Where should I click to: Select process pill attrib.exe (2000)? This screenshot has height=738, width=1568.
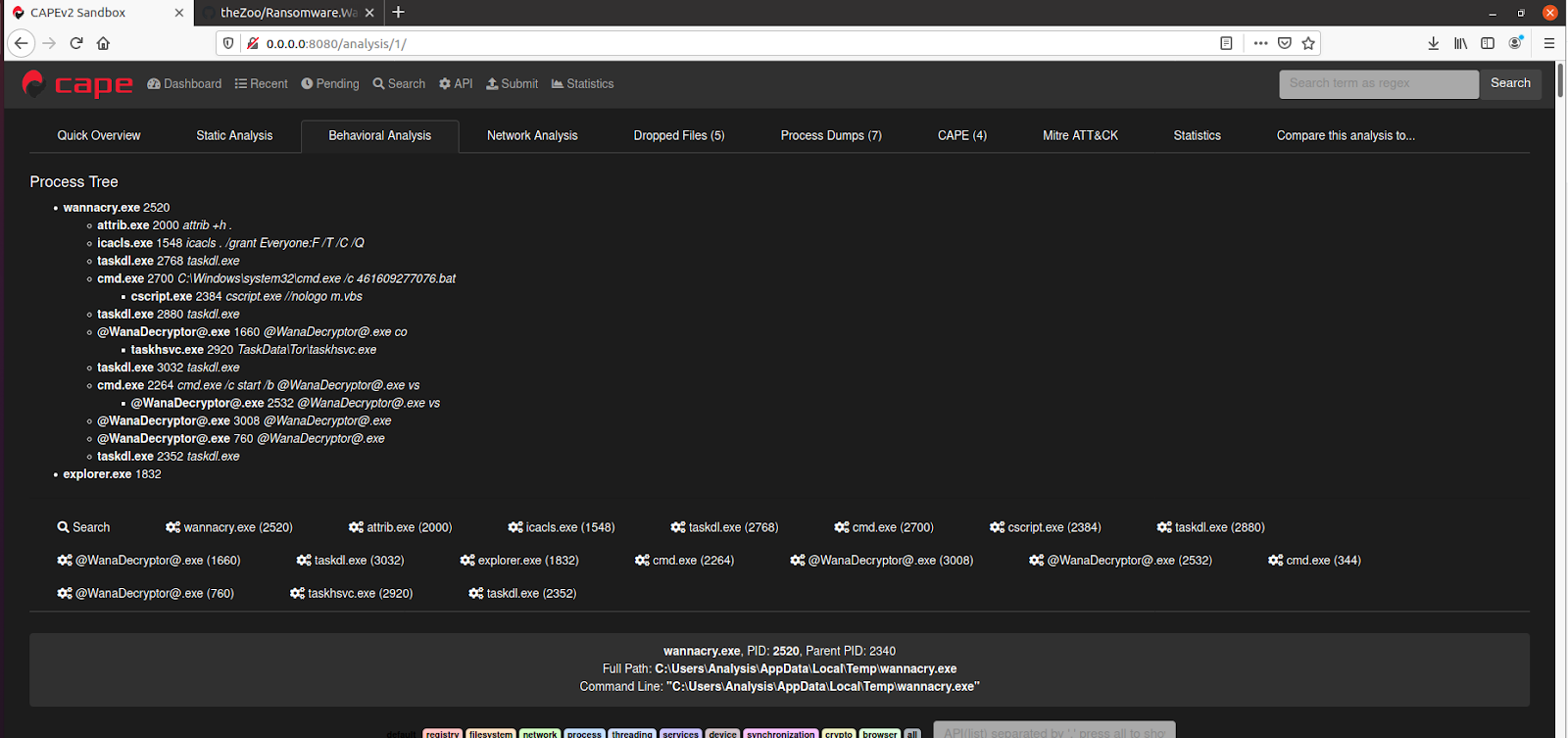pos(401,527)
